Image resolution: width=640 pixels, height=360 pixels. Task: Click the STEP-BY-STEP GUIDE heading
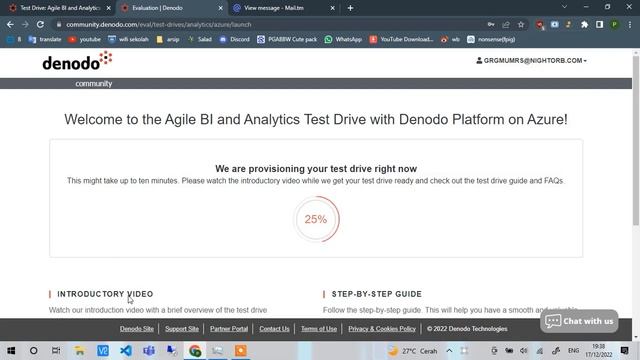377,294
